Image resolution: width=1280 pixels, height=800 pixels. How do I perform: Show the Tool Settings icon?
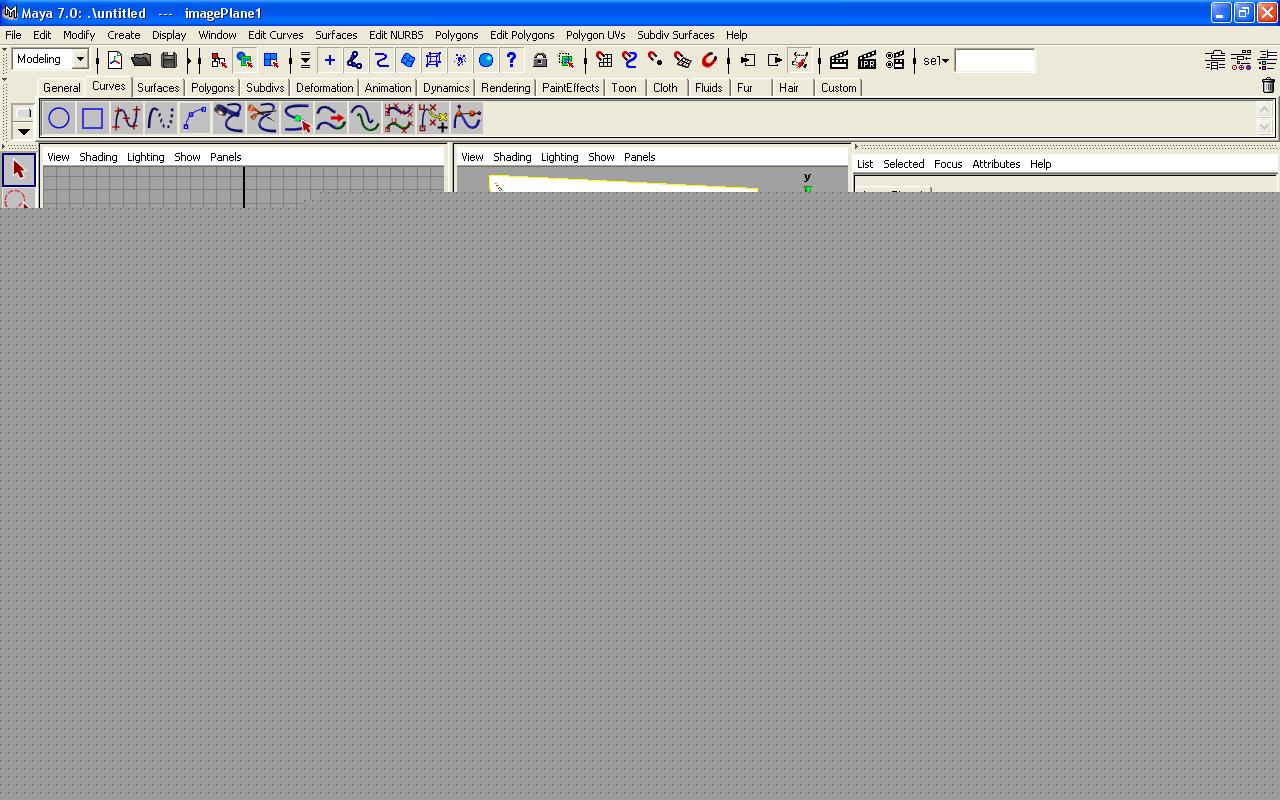point(1241,60)
